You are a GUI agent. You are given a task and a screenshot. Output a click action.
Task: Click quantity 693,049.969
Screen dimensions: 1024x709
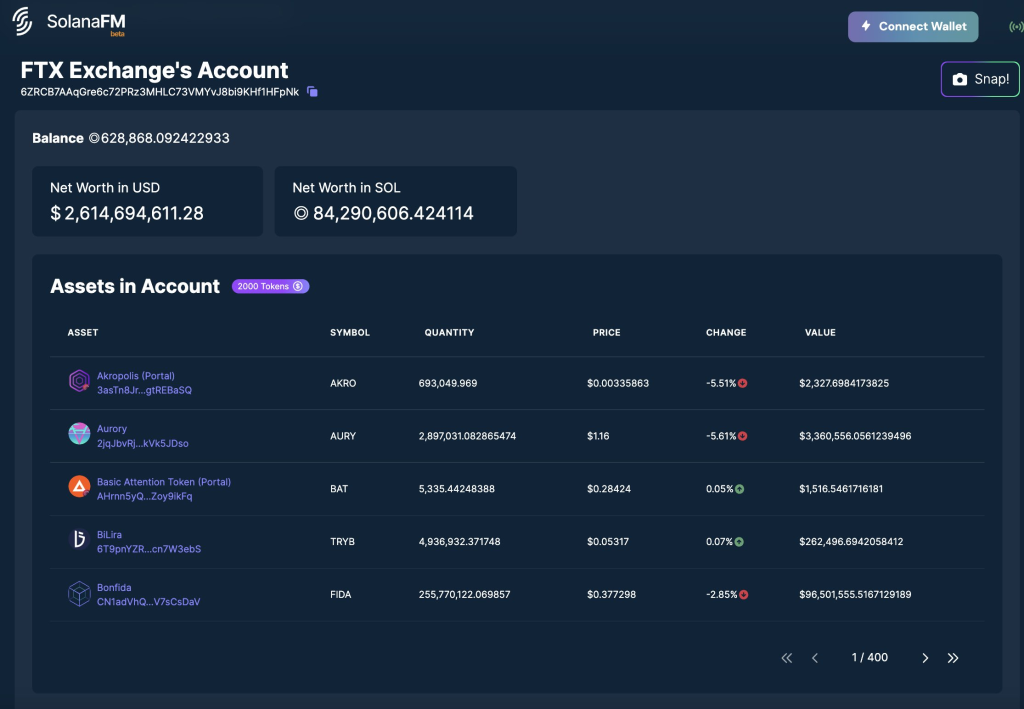pyautogui.click(x=448, y=383)
